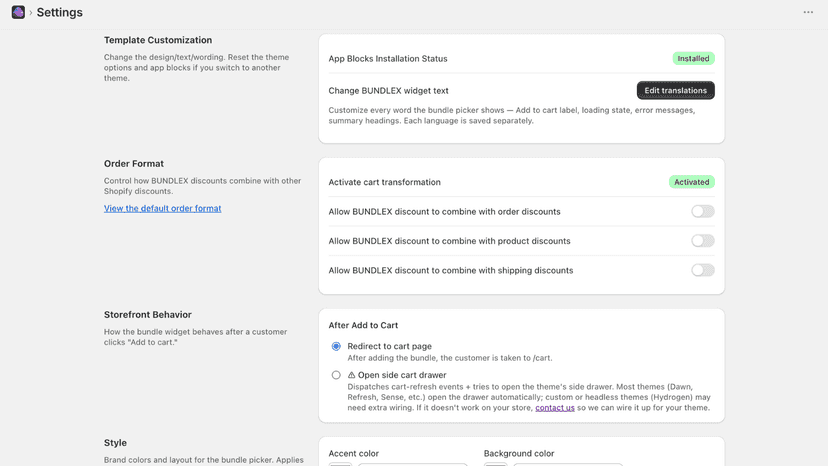The width and height of the screenshot is (828, 466).
Task: Select Open side cart drawer option
Action: [x=336, y=375]
